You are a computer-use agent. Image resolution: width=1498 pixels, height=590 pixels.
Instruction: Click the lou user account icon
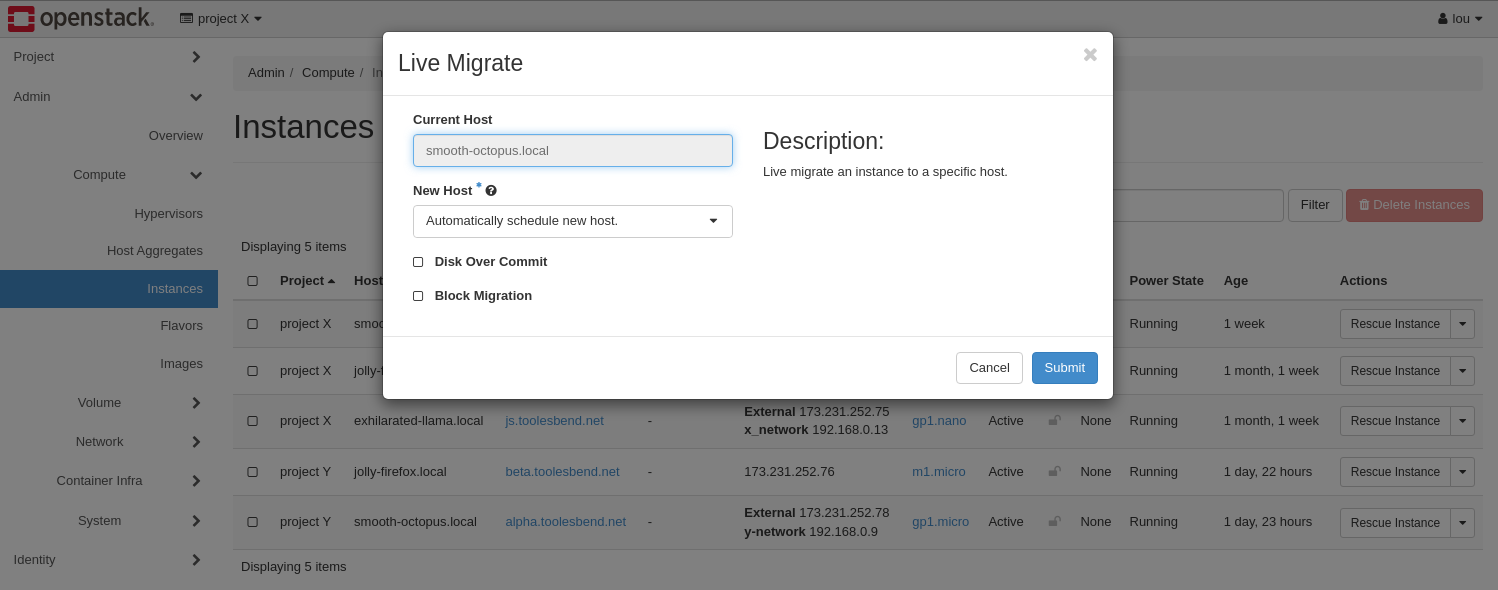(1442, 19)
